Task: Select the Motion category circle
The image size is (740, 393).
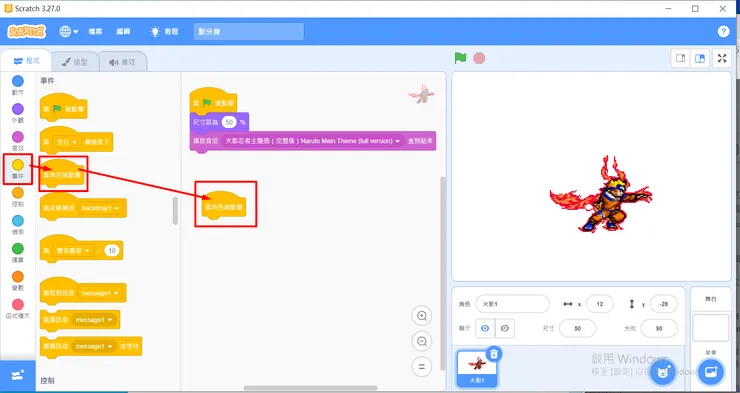Action: [x=17, y=81]
